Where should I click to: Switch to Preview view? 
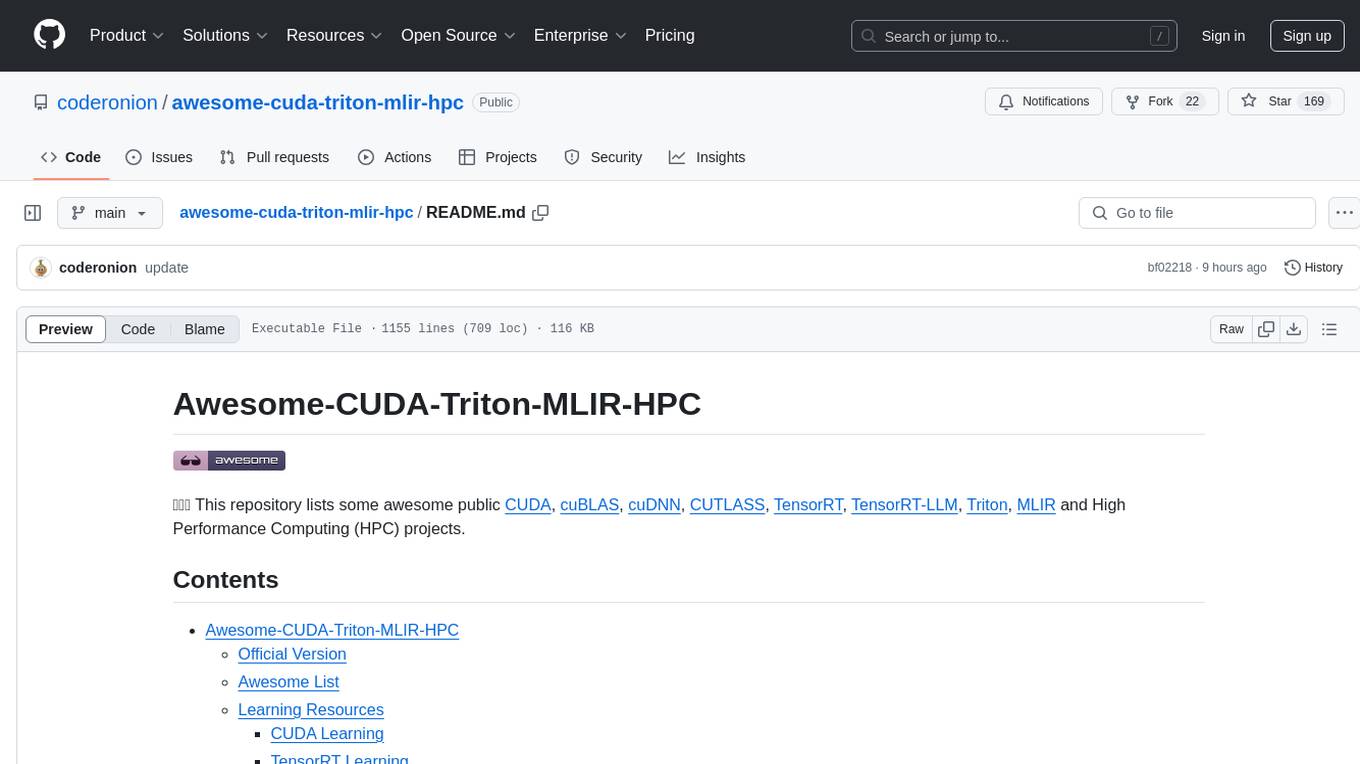click(x=66, y=329)
